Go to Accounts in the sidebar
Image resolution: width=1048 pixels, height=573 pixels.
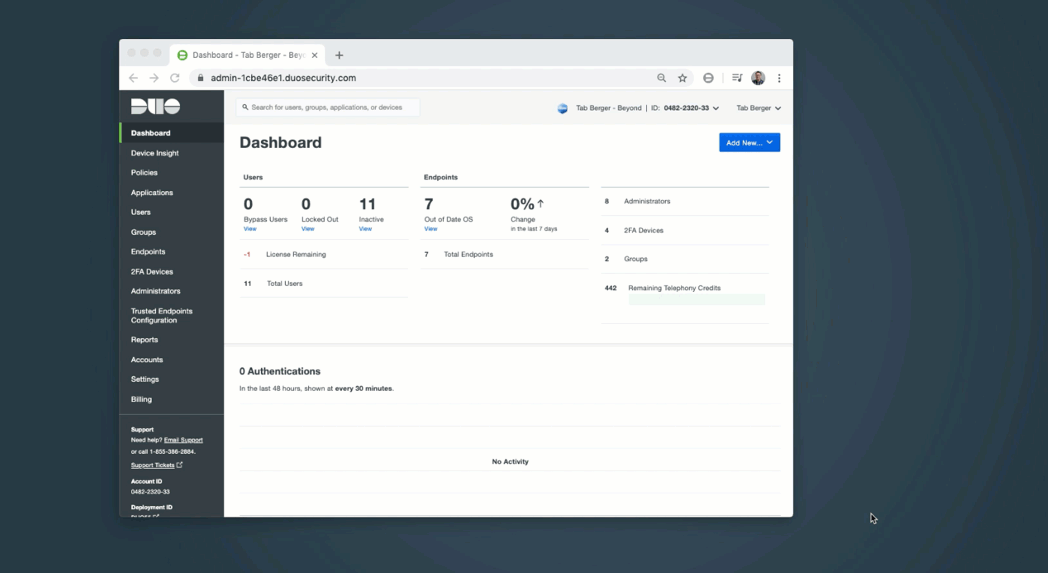pos(146,360)
